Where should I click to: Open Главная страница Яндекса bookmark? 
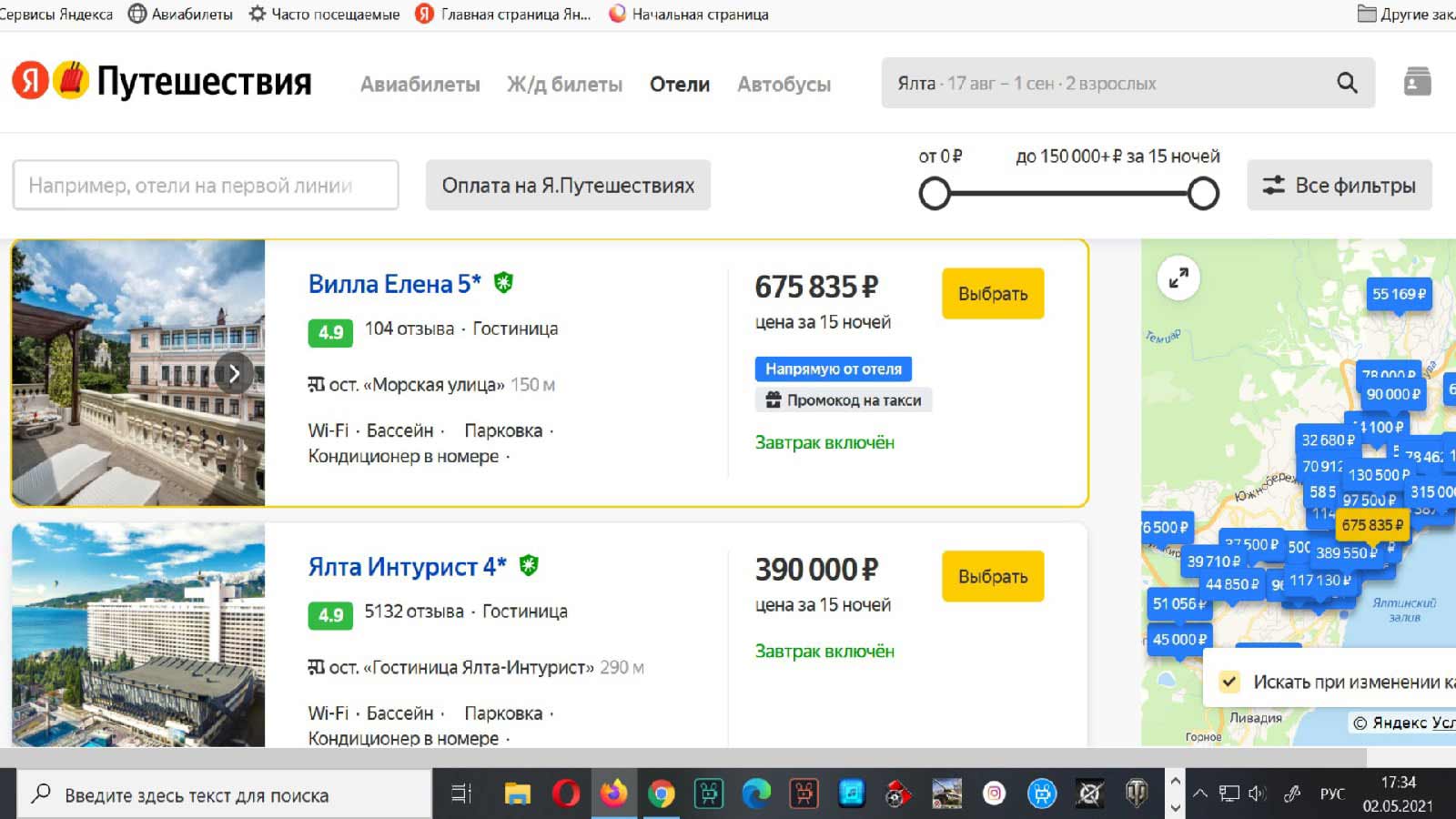(x=503, y=15)
